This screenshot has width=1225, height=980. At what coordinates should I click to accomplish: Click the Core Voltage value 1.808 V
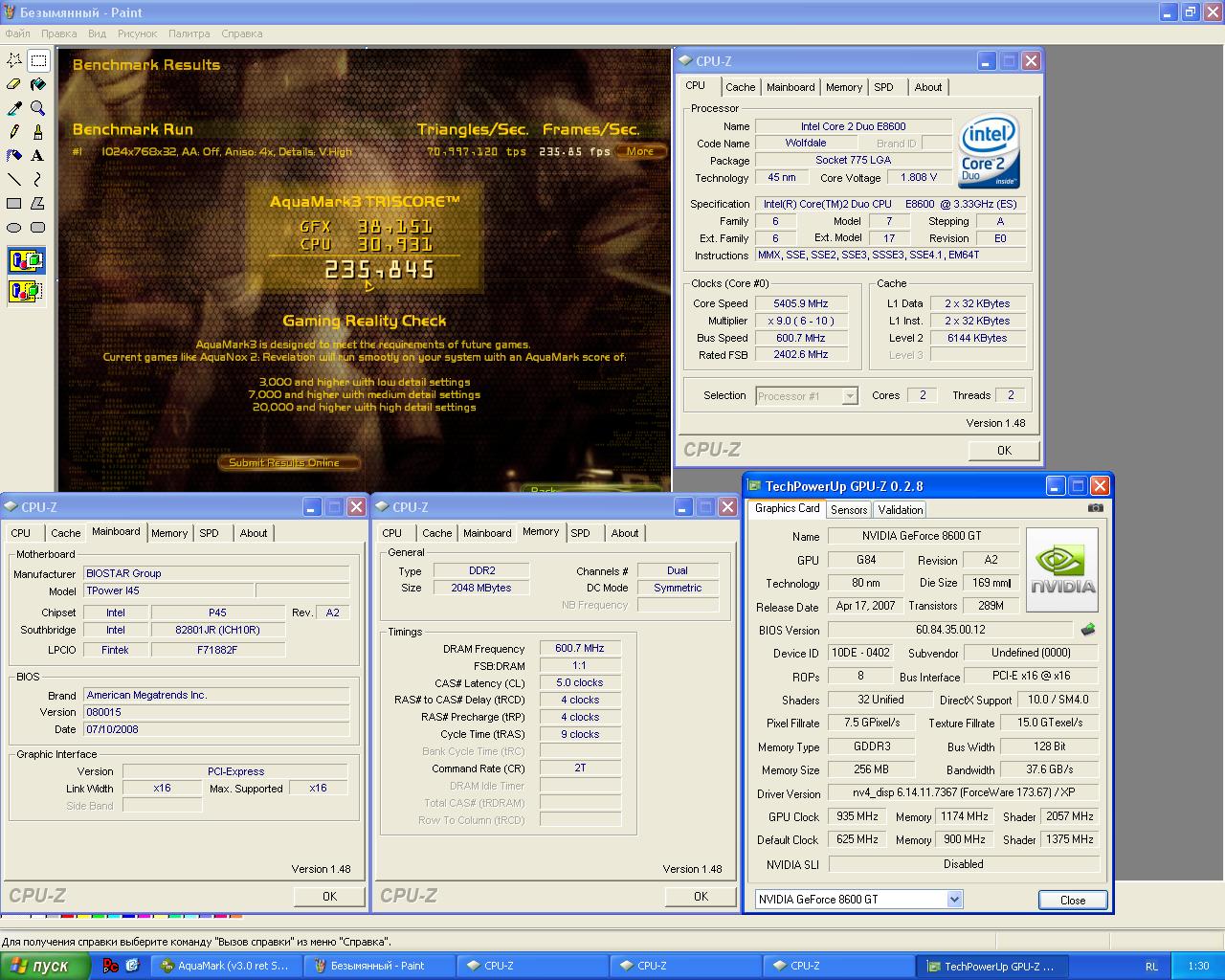[x=920, y=177]
